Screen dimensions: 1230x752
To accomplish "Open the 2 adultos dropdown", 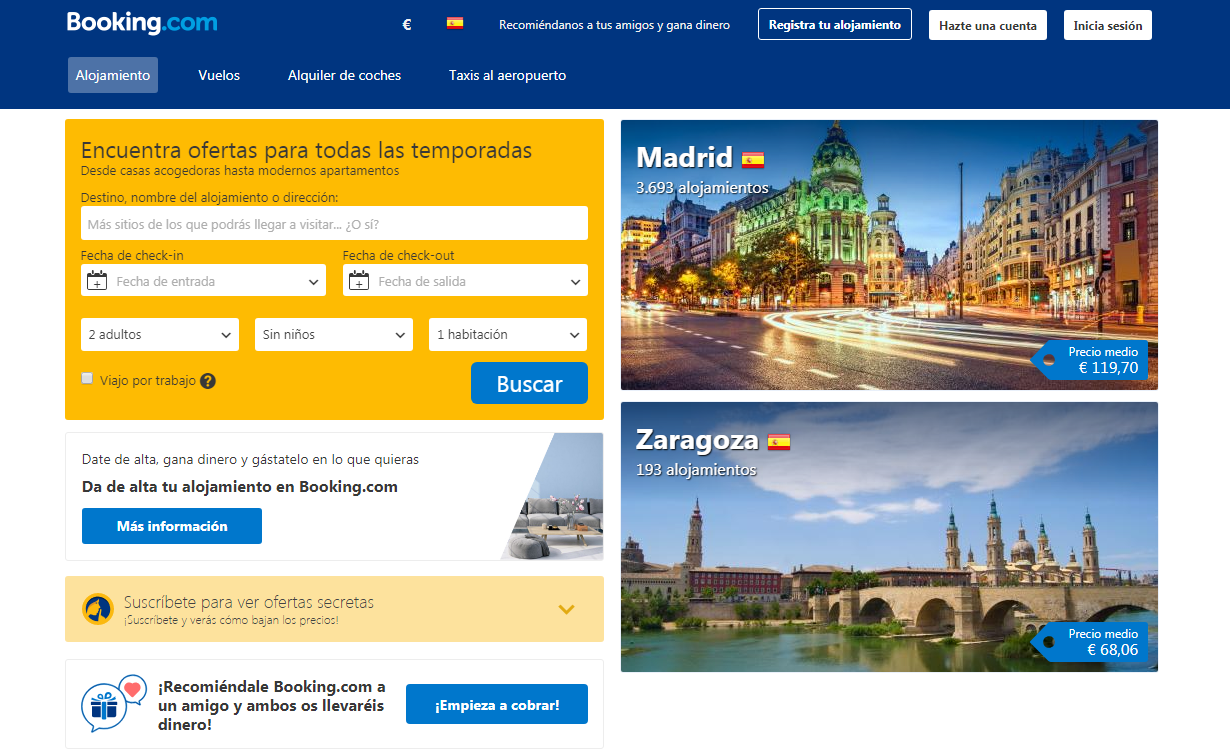I will [160, 335].
